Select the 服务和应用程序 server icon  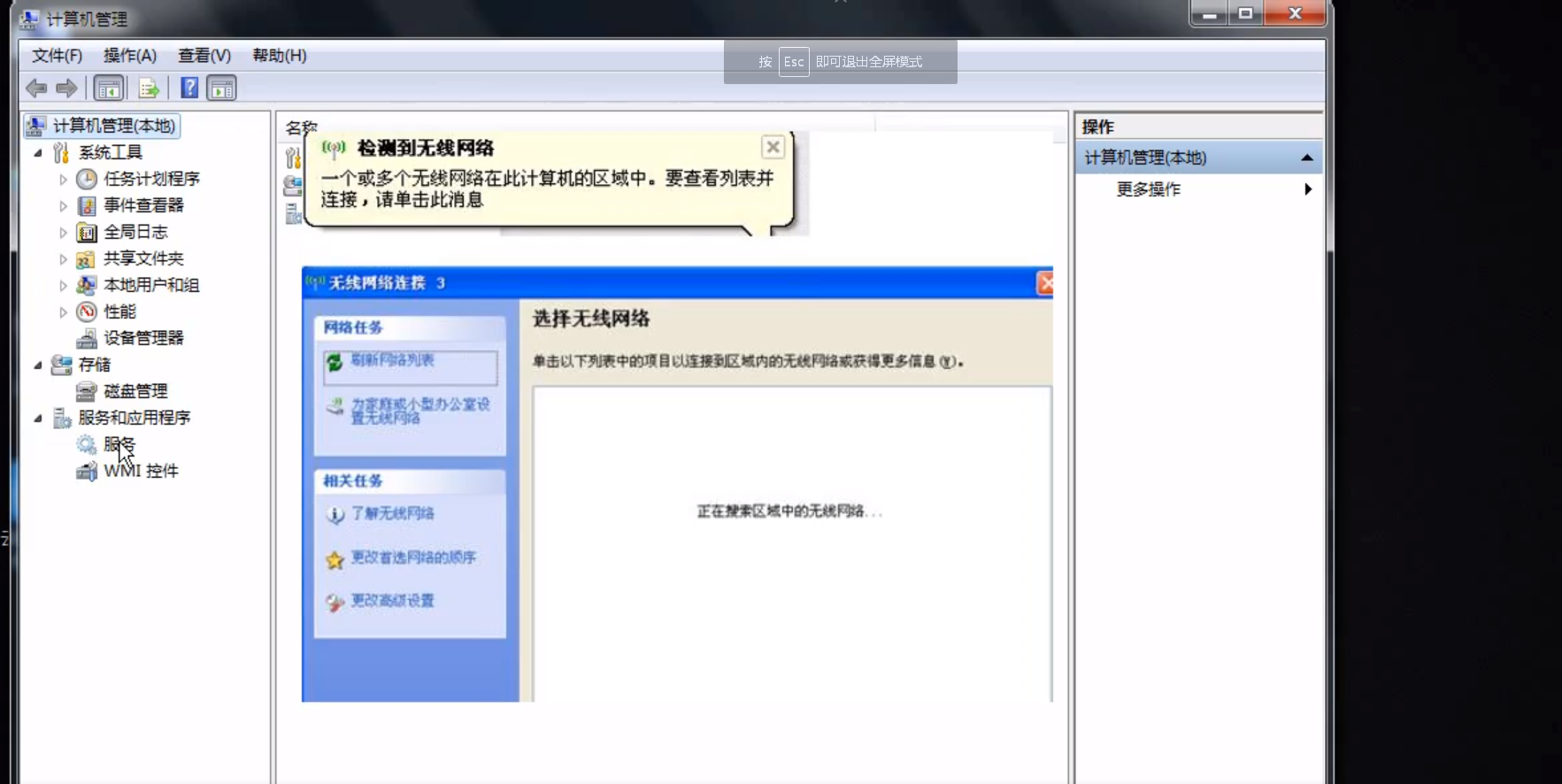(x=61, y=418)
